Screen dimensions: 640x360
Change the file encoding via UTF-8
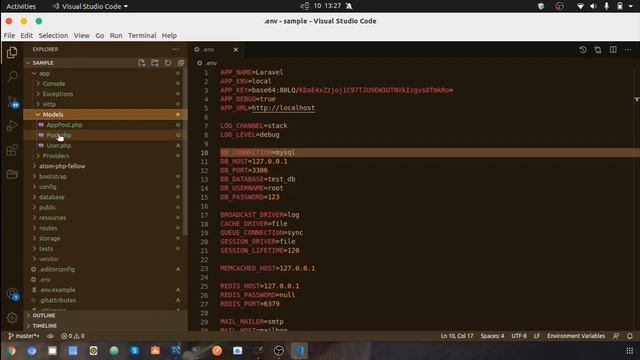[x=519, y=336]
